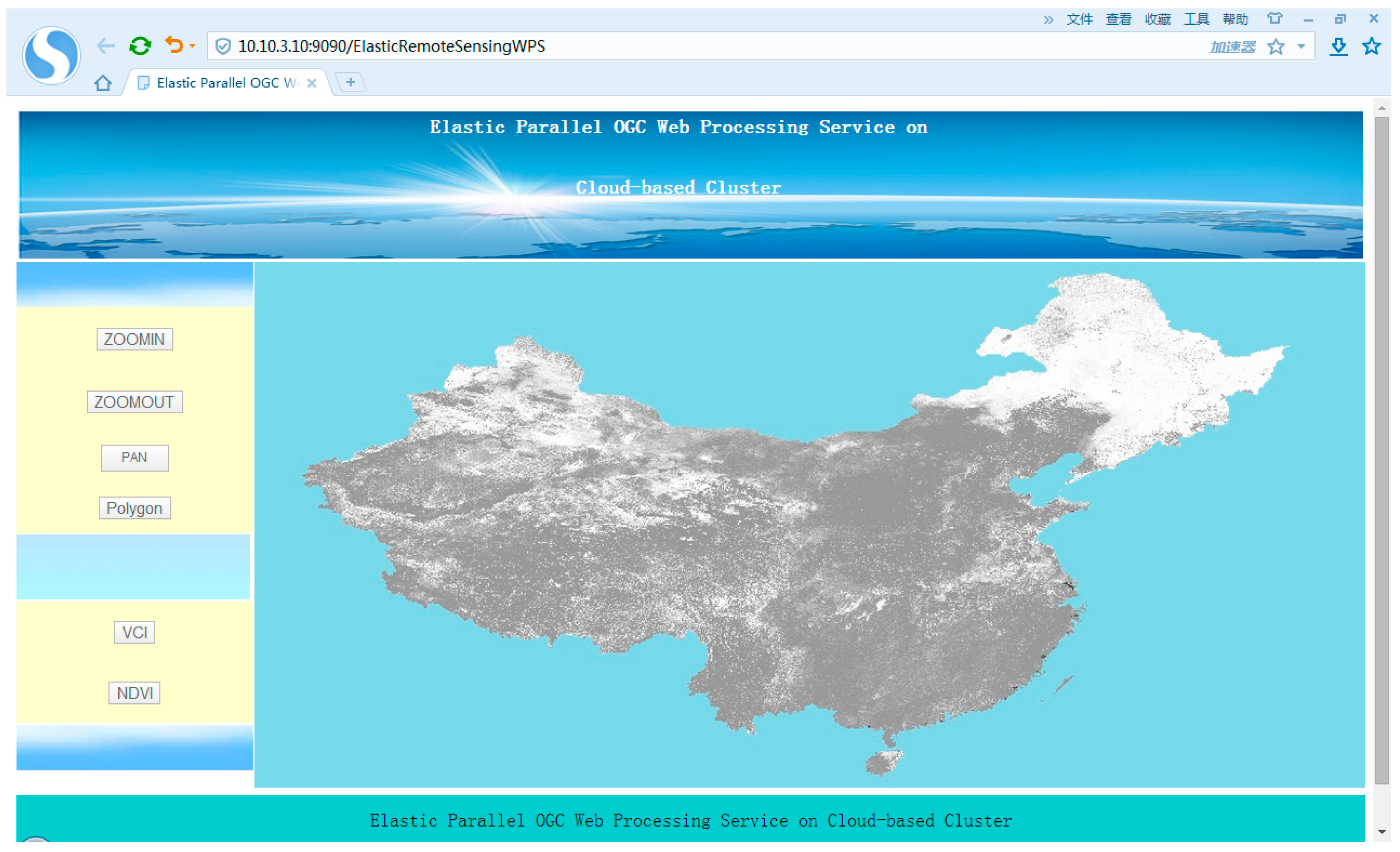Click the security shield in address bar
This screenshot has width=1400, height=852.
click(223, 47)
